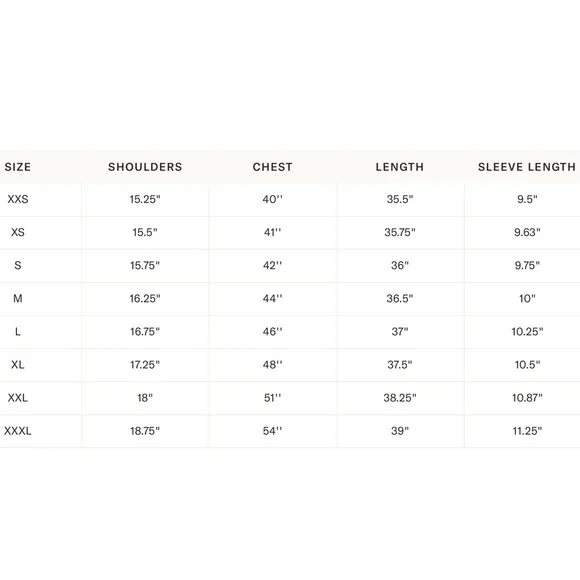Click the 38.25" length cell
This screenshot has height=580, width=580.
click(400, 398)
